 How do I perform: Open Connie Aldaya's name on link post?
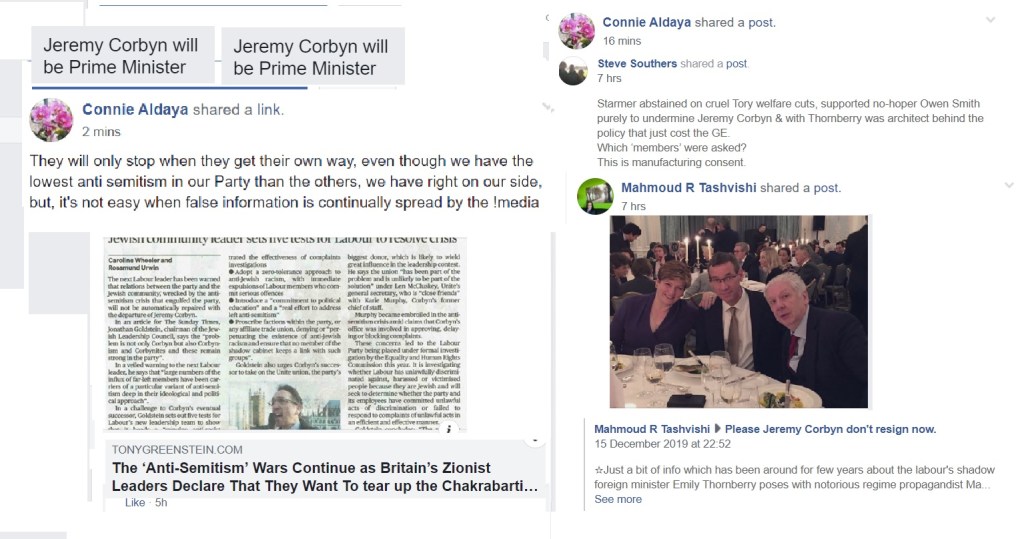pyautogui.click(x=135, y=109)
